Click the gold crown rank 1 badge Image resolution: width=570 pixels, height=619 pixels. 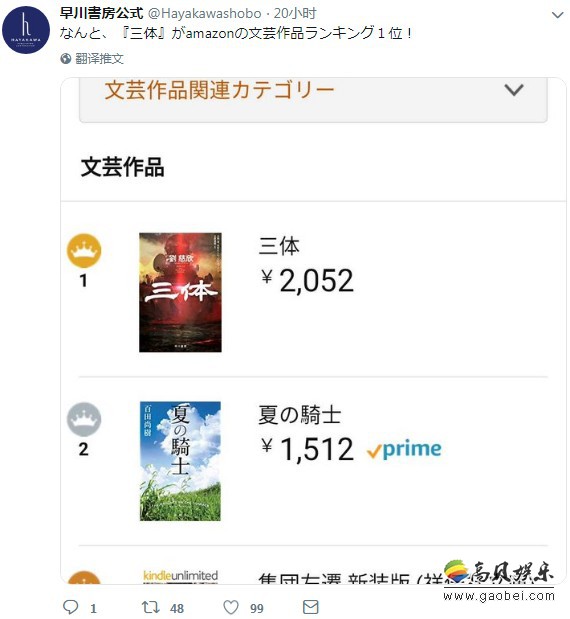tap(84, 251)
